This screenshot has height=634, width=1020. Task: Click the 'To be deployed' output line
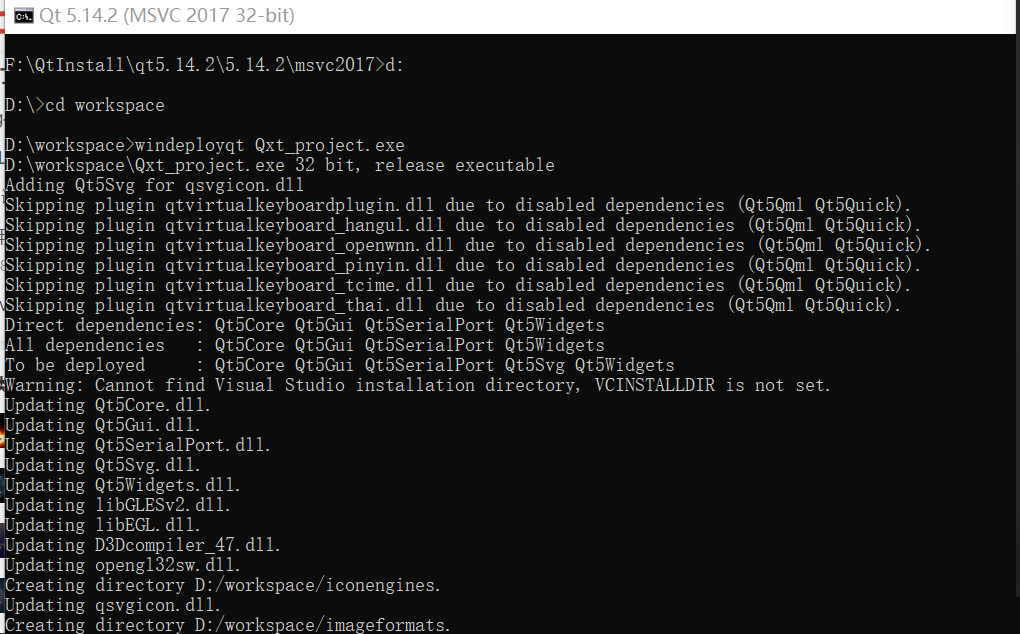tap(340, 365)
